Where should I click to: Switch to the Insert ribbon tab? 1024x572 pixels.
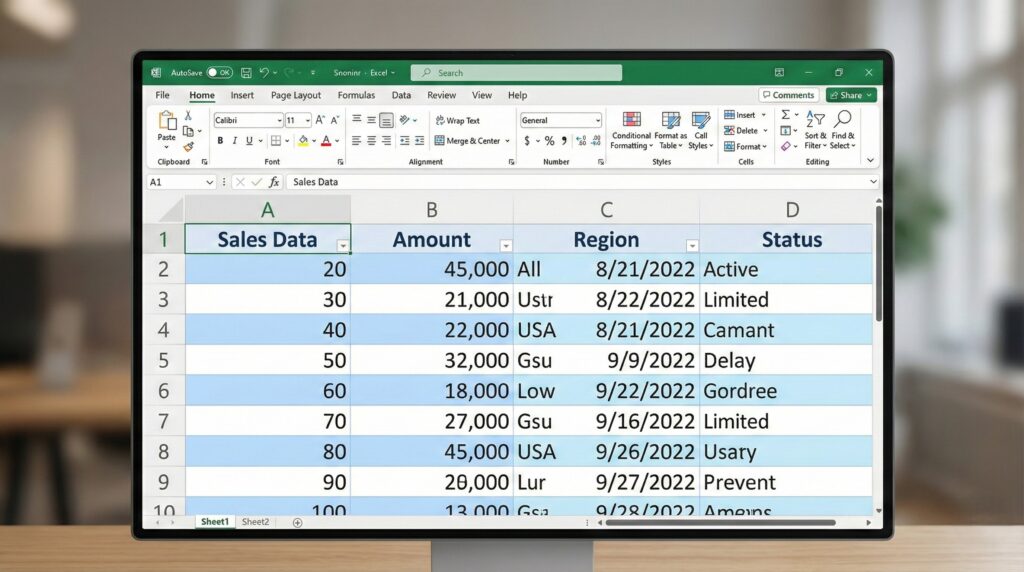coord(242,95)
